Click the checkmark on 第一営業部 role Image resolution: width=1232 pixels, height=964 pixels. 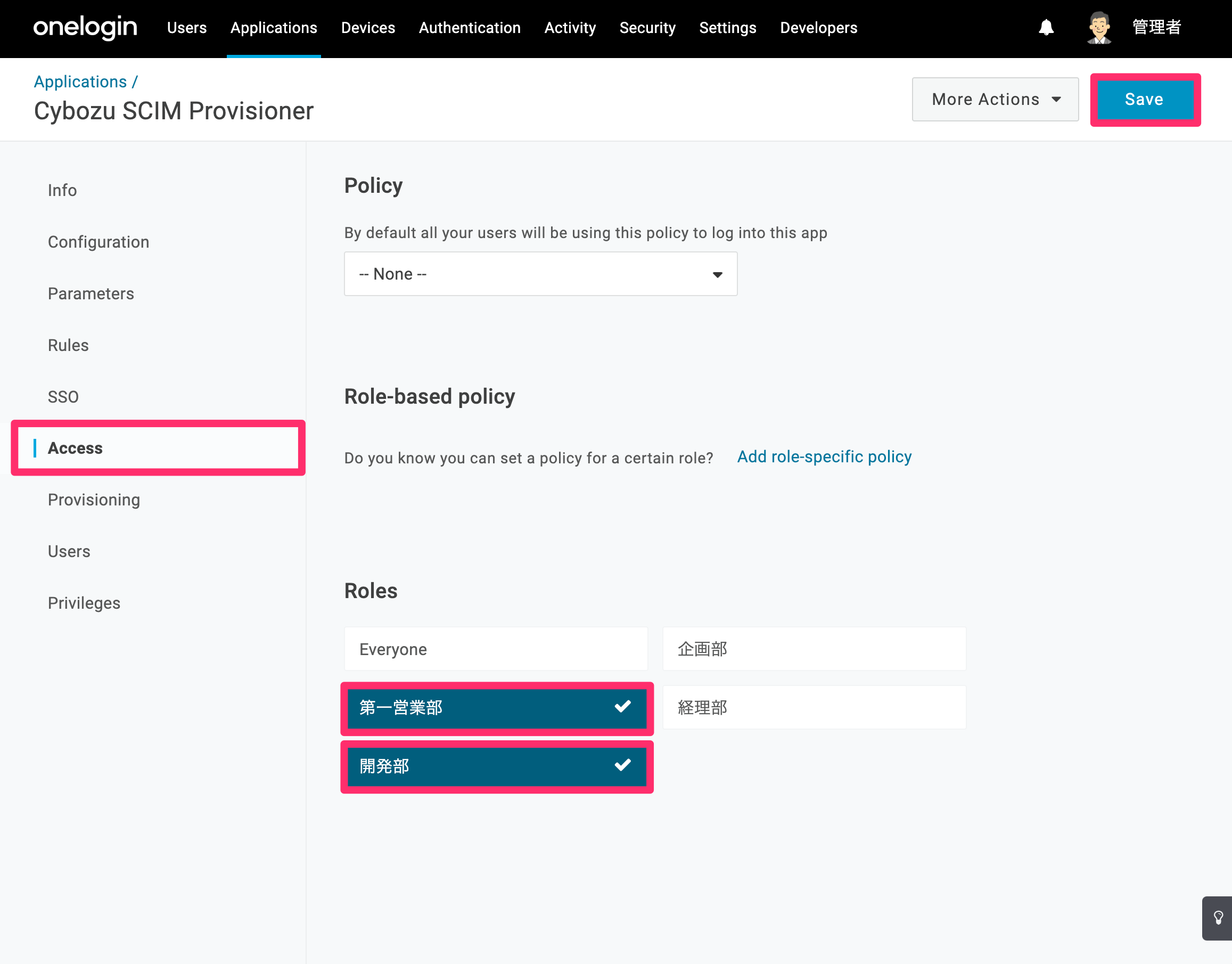(622, 707)
